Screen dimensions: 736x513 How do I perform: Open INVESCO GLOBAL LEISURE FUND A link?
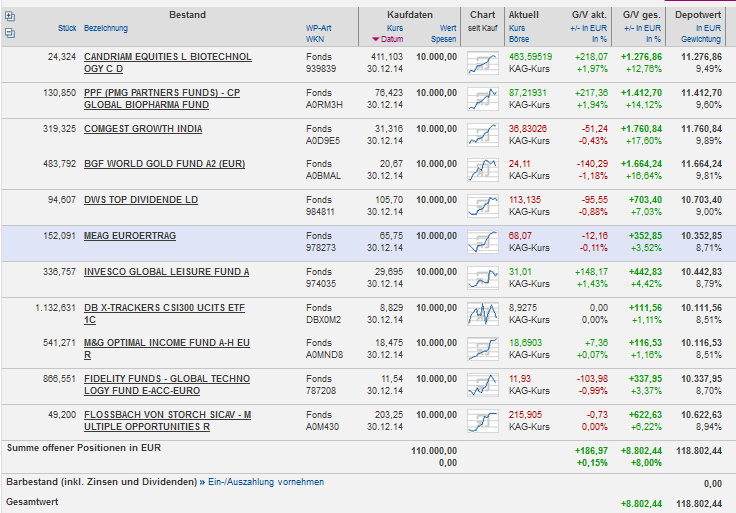(x=167, y=272)
